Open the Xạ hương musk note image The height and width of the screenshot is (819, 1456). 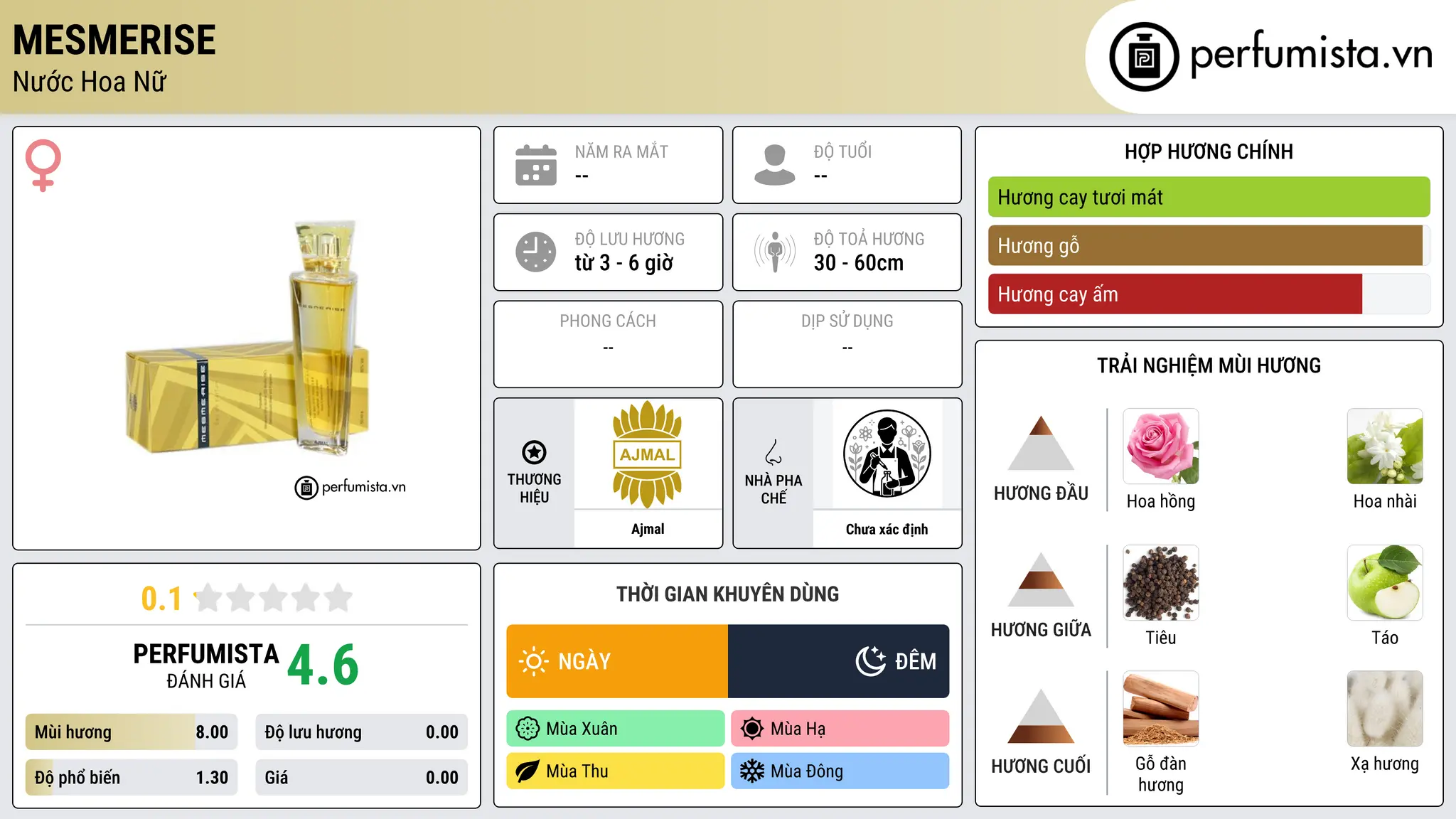1385,709
